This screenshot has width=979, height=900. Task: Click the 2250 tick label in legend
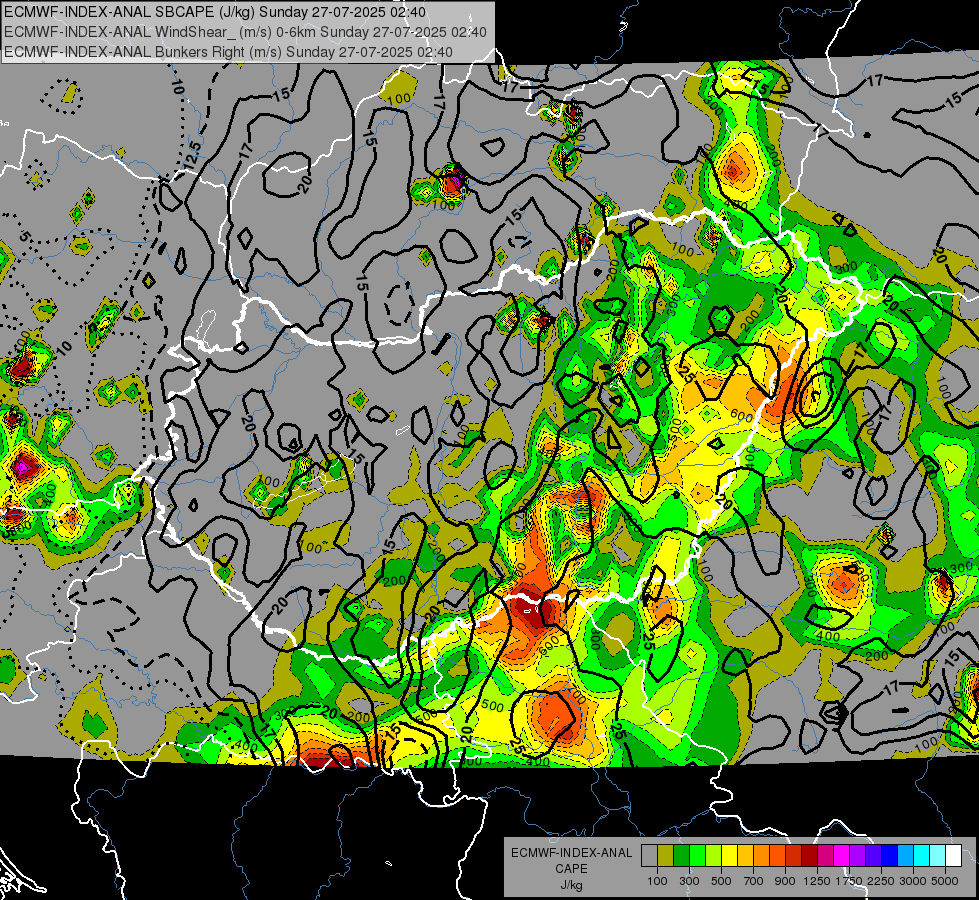click(x=881, y=881)
